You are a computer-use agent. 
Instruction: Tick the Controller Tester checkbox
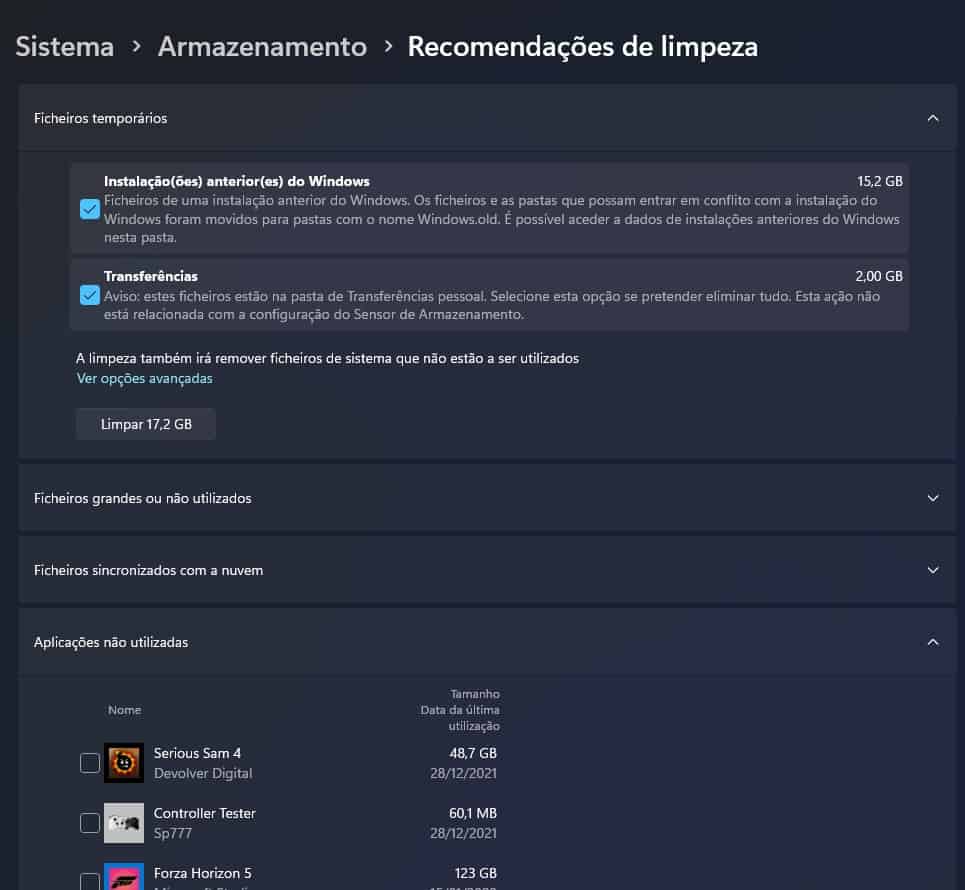[x=90, y=823]
